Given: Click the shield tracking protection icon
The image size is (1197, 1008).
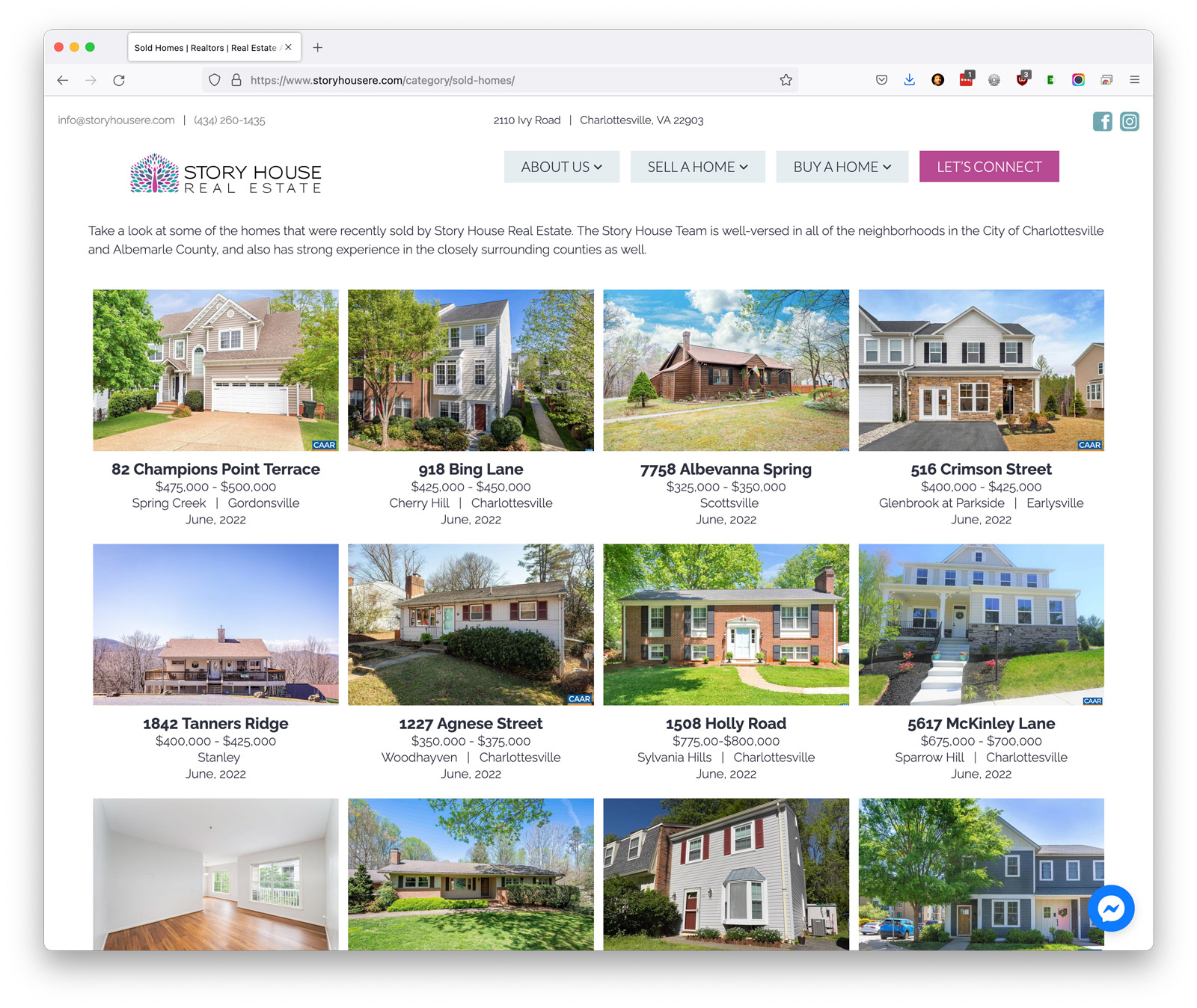Looking at the screenshot, I should [x=215, y=80].
